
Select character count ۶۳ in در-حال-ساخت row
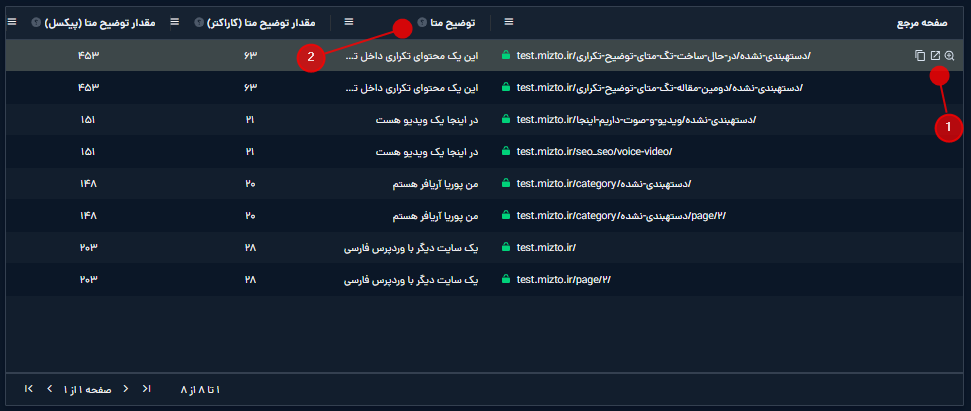point(250,56)
